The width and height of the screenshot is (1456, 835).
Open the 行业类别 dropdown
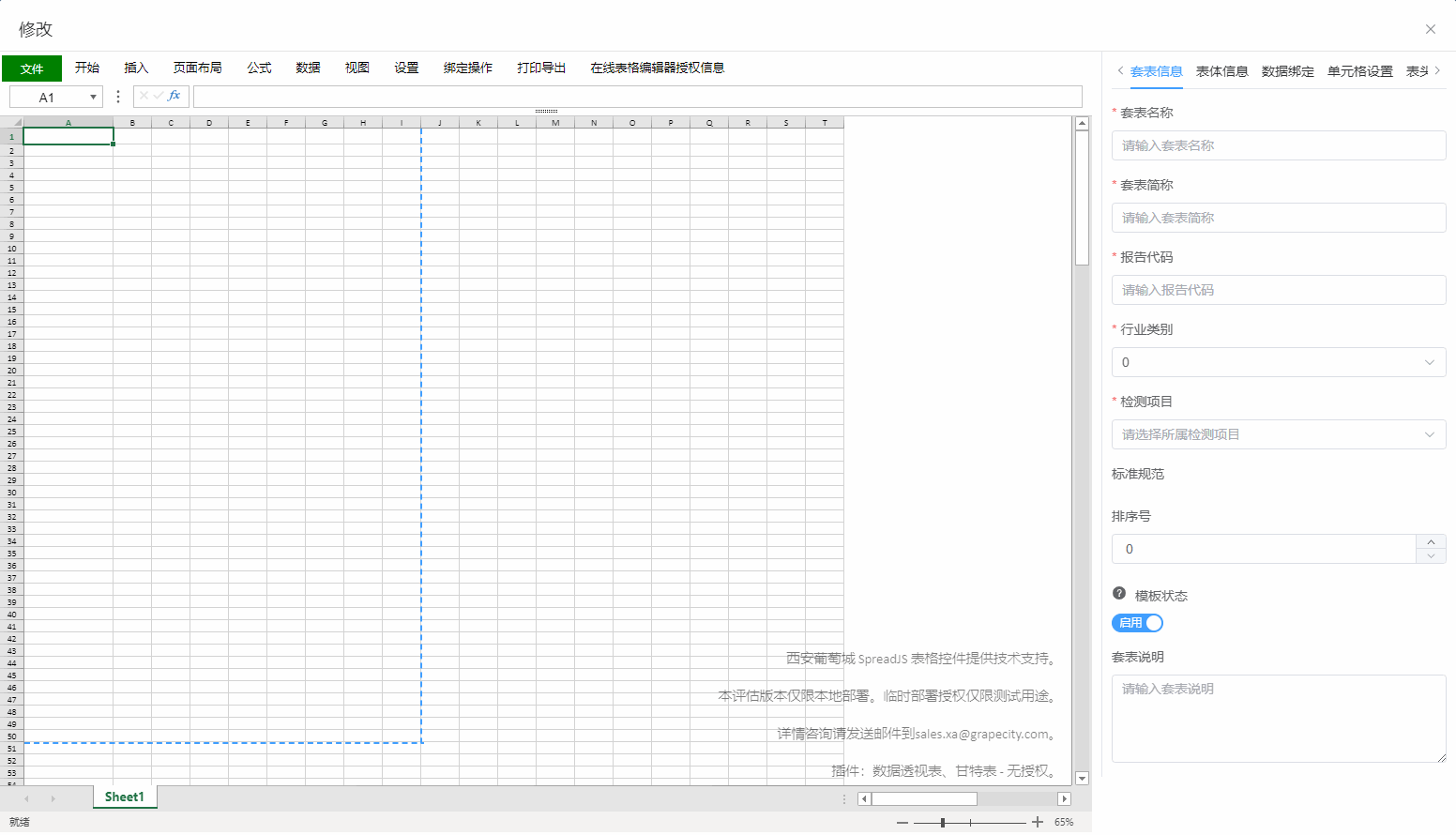[x=1279, y=362]
